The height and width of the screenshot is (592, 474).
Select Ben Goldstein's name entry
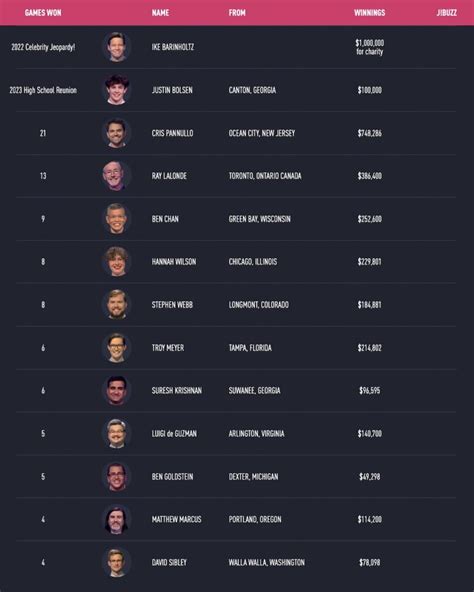tap(172, 477)
